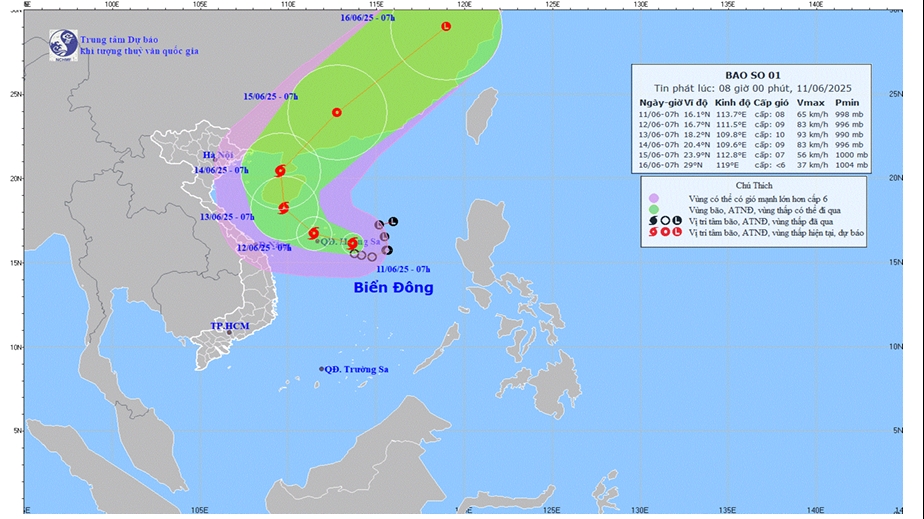Image resolution: width=924 pixels, height=519 pixels.
Task: Click the forecast storm marker for 14/06
Action: coord(280,171)
